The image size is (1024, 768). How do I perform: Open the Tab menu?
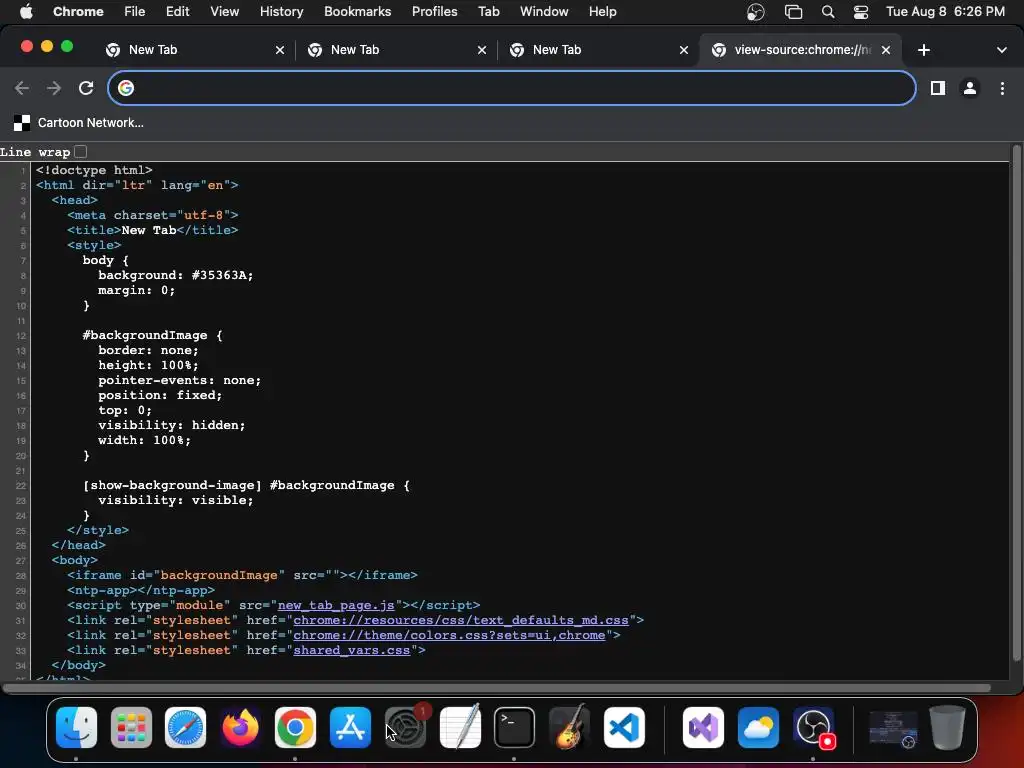click(488, 12)
